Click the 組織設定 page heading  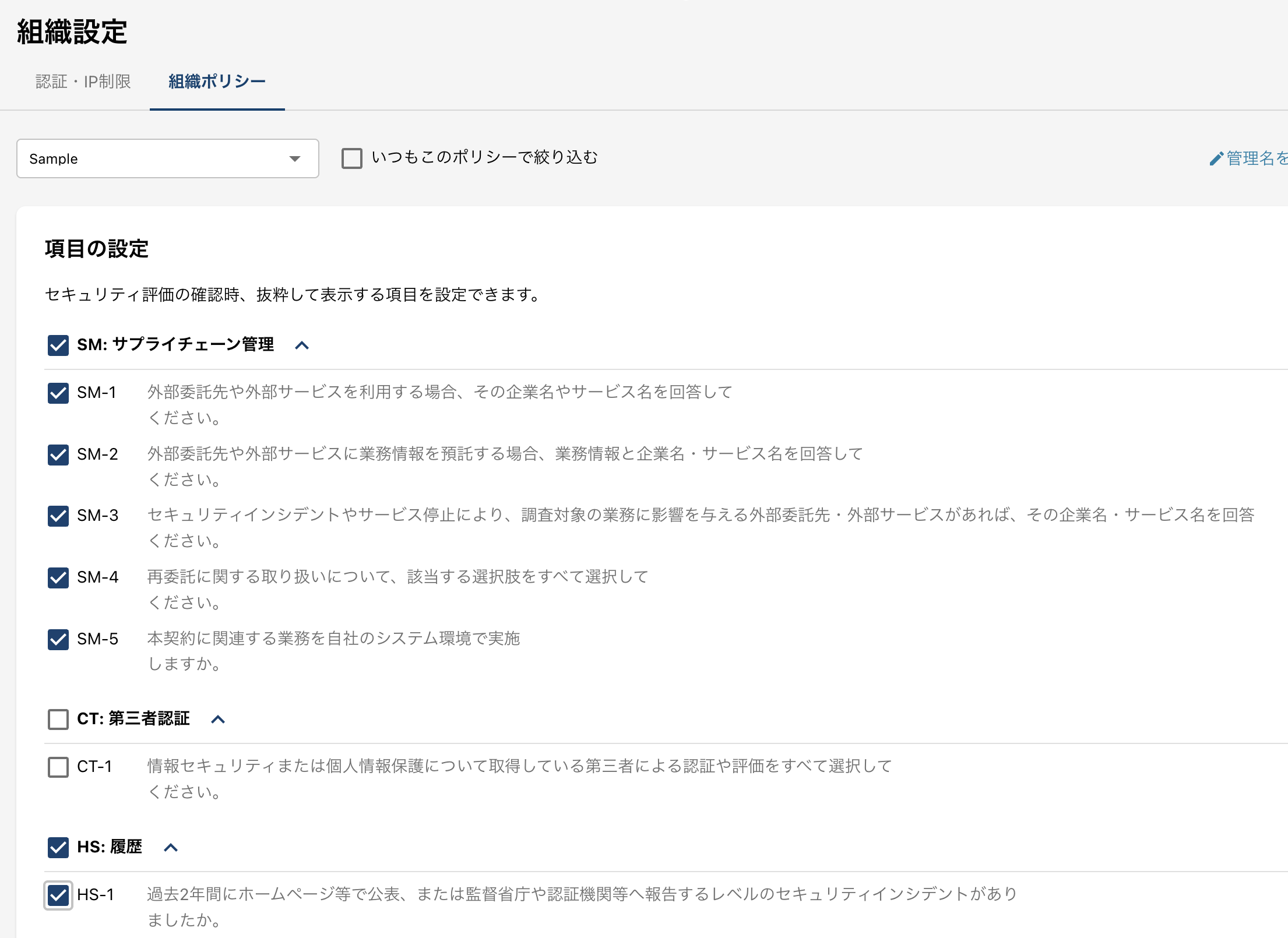[72, 31]
